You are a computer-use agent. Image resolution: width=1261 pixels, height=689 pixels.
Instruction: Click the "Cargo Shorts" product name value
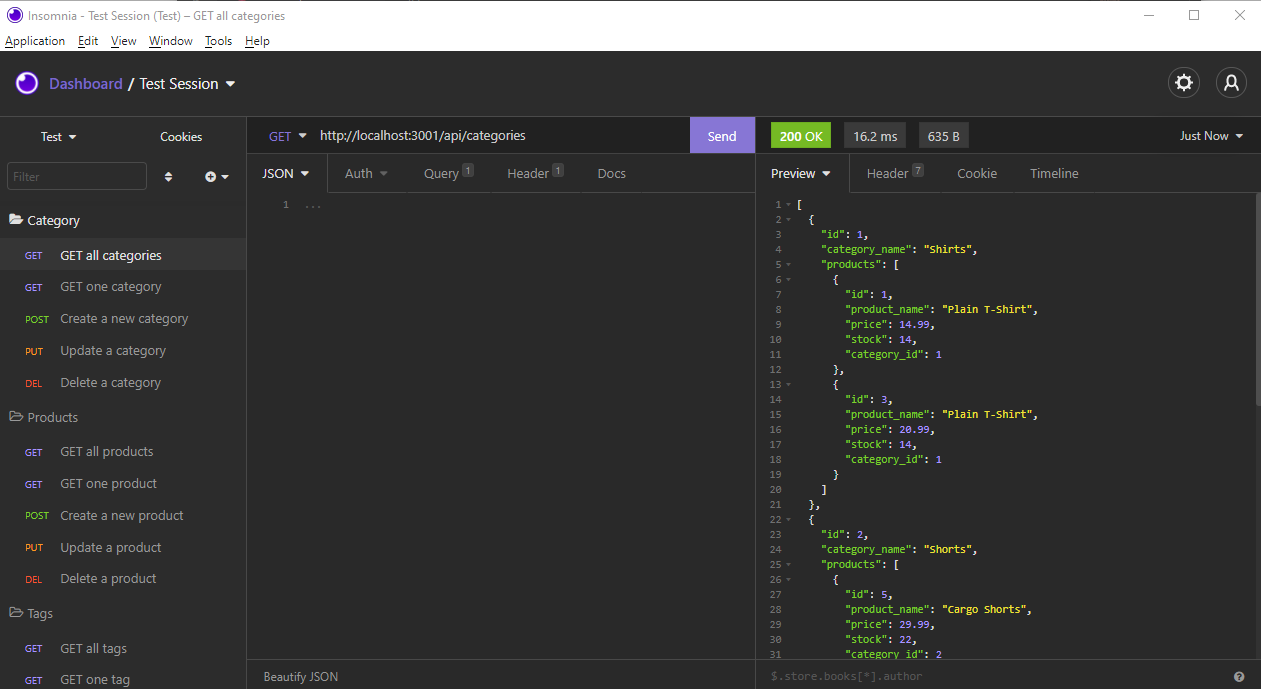coord(985,609)
